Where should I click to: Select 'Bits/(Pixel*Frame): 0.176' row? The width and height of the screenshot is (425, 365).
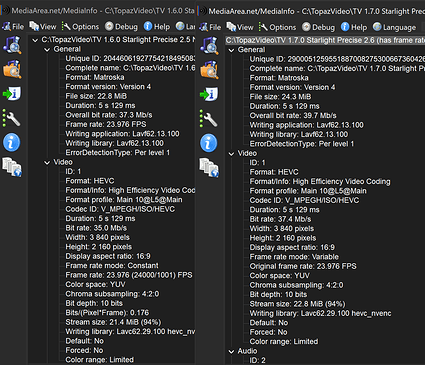pyautogui.click(x=107, y=313)
